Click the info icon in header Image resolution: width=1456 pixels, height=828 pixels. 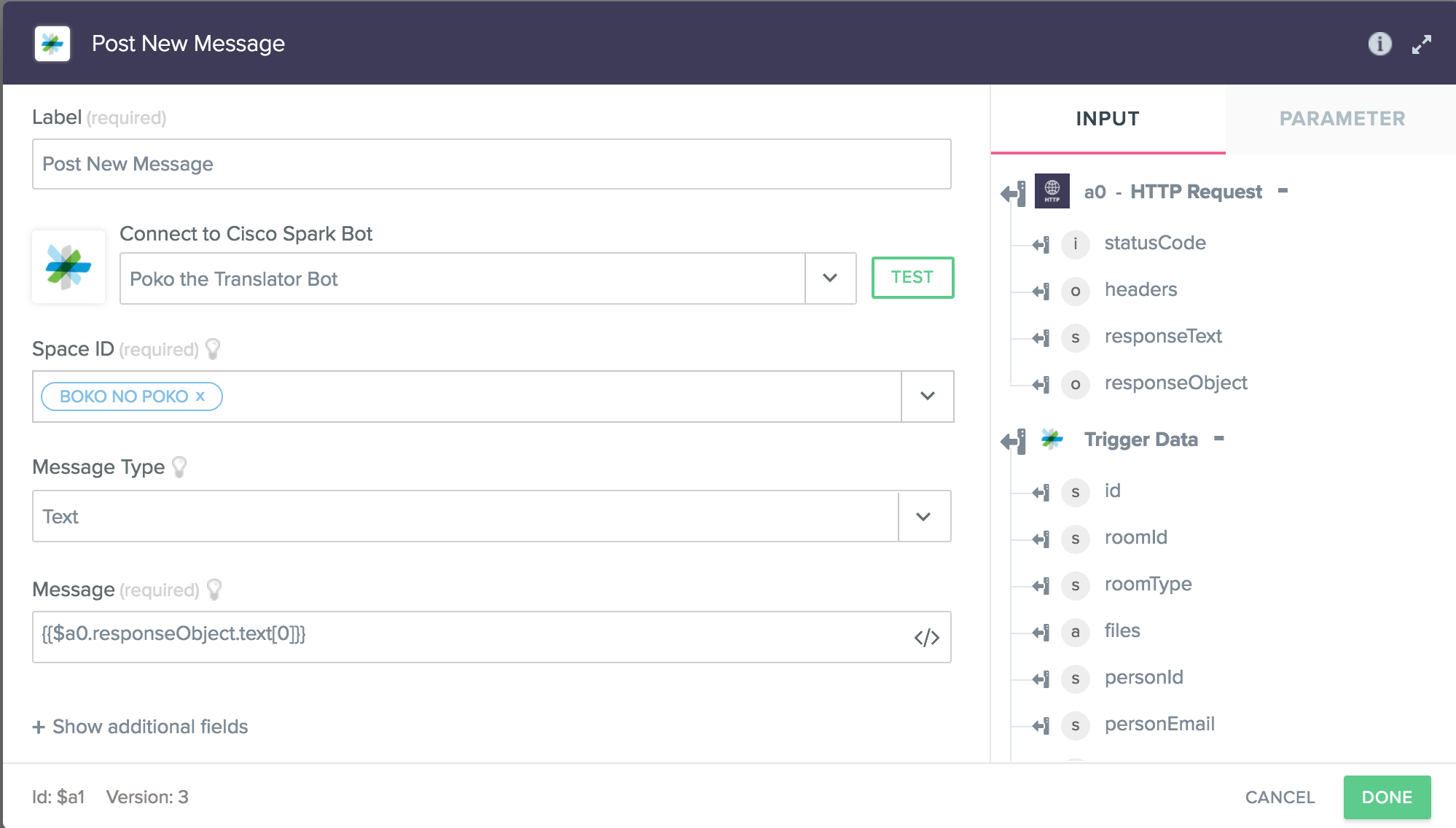click(x=1379, y=44)
